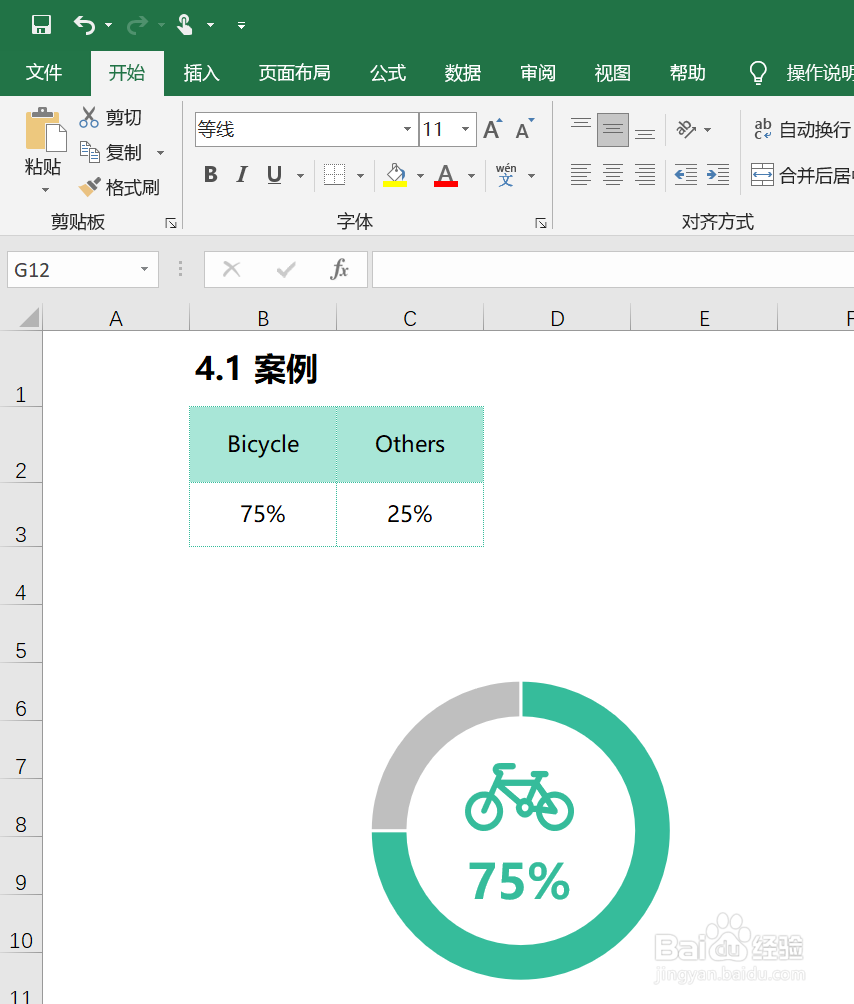The height and width of the screenshot is (1004, 854).
Task: Apply cell borders icon
Action: [334, 175]
